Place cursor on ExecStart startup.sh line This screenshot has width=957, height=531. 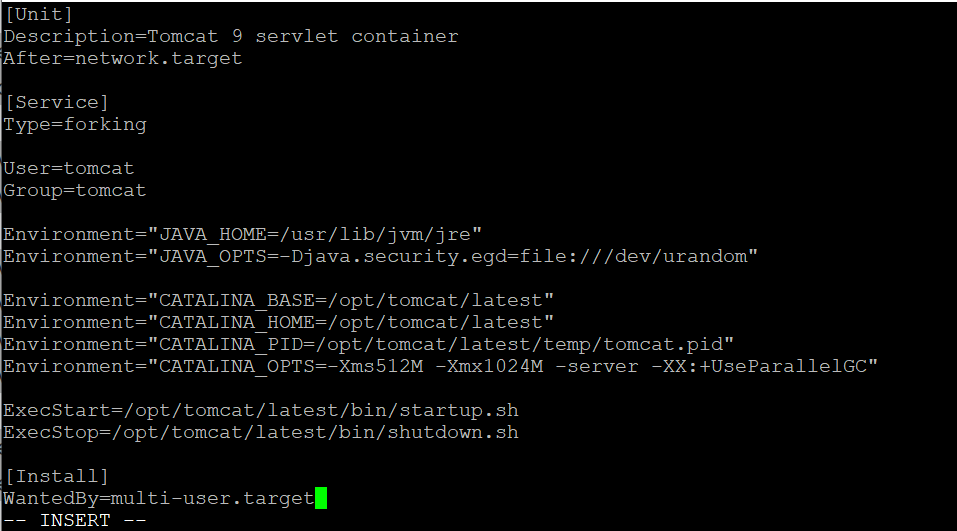point(261,410)
